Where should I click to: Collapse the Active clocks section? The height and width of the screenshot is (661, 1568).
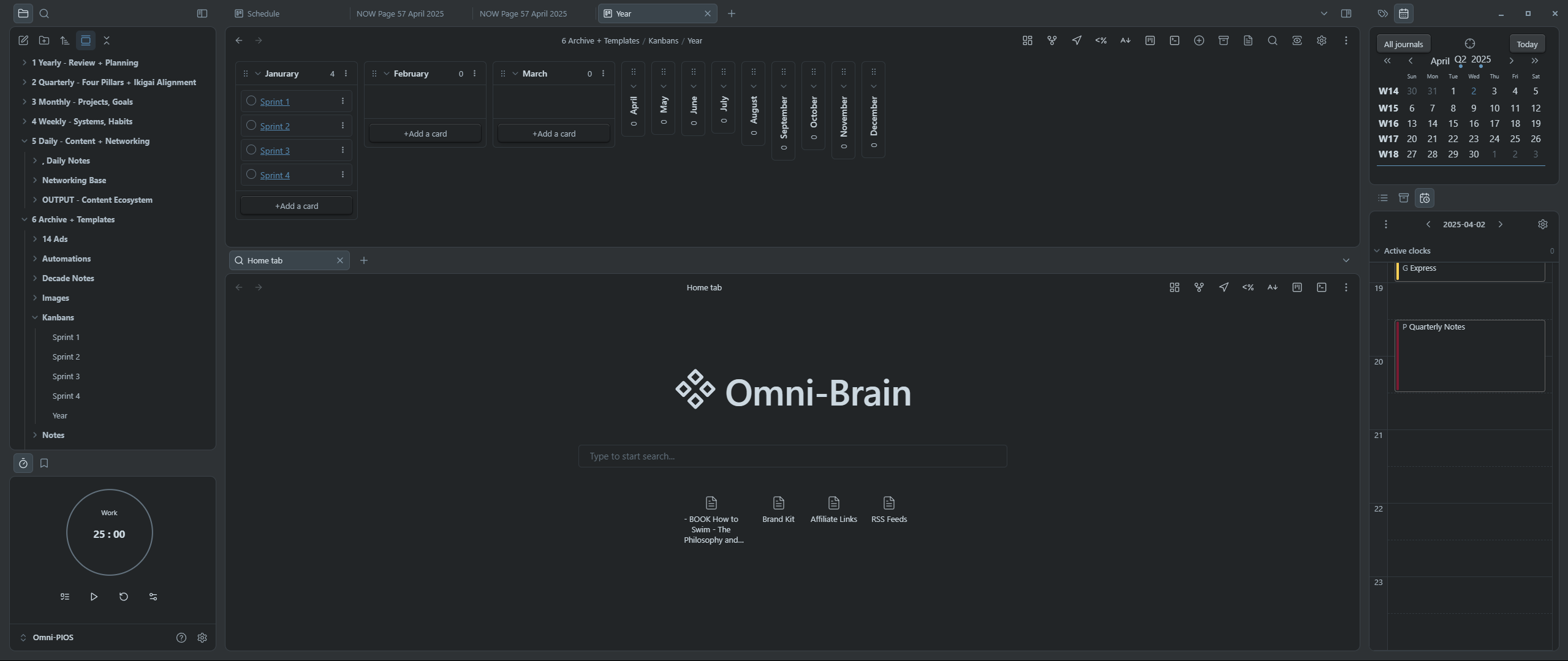tap(1377, 251)
